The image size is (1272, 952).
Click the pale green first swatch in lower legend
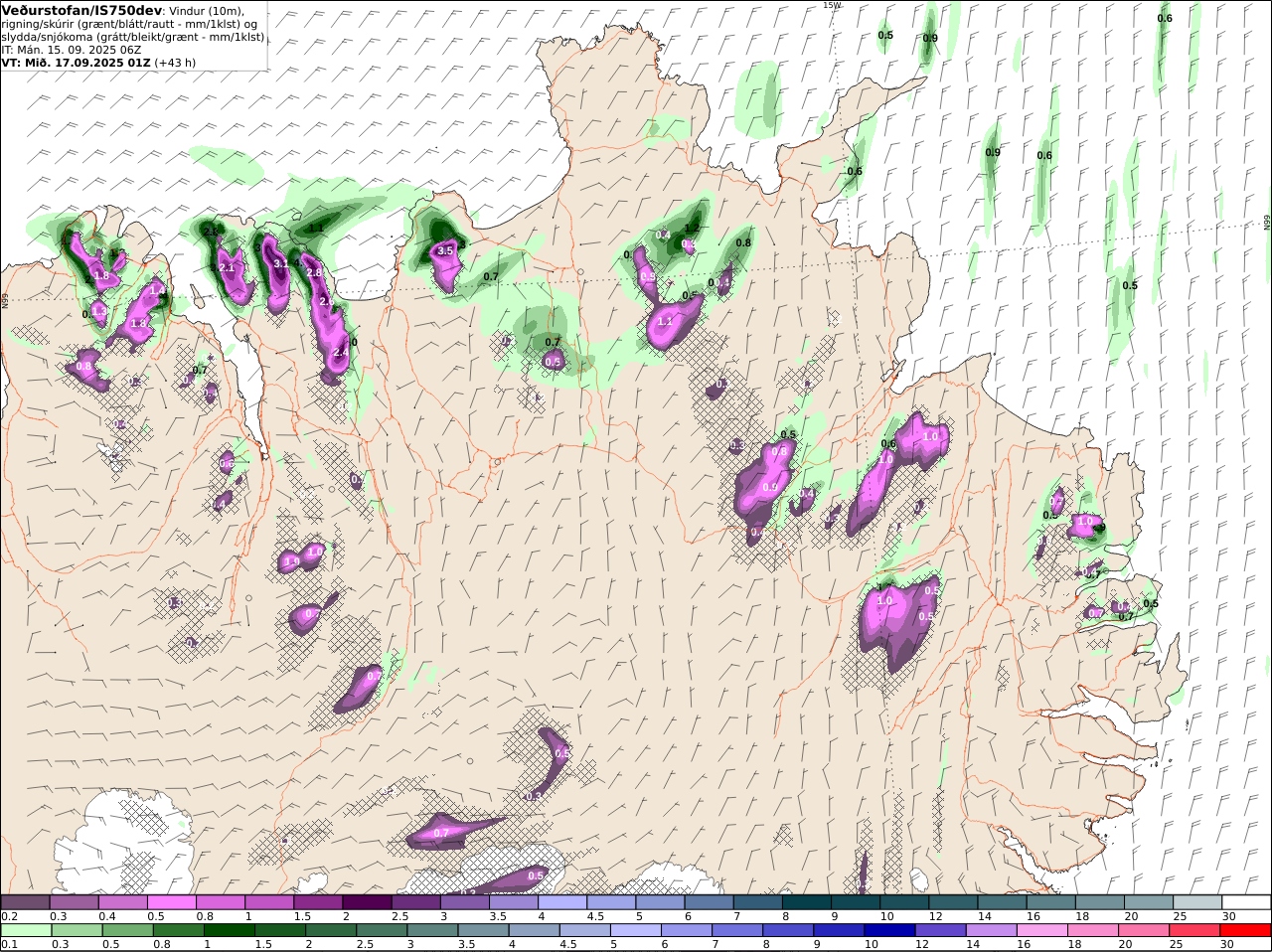25,930
